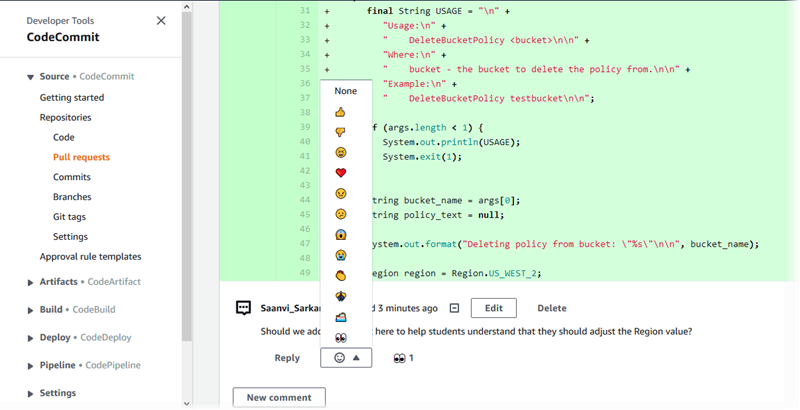The image size is (800, 410).
Task: Choose the eyes emoji in reaction list
Action: point(341,338)
